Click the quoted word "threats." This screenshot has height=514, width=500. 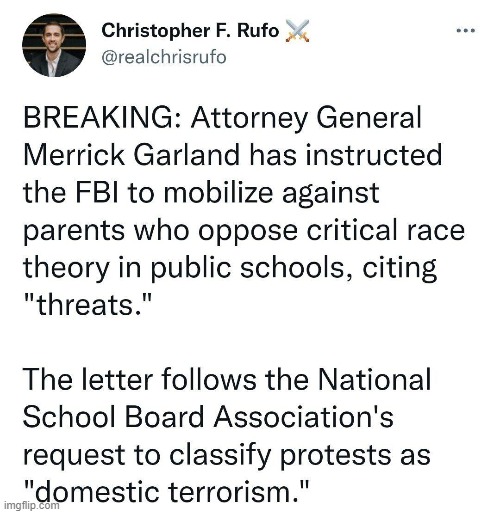pos(88,305)
